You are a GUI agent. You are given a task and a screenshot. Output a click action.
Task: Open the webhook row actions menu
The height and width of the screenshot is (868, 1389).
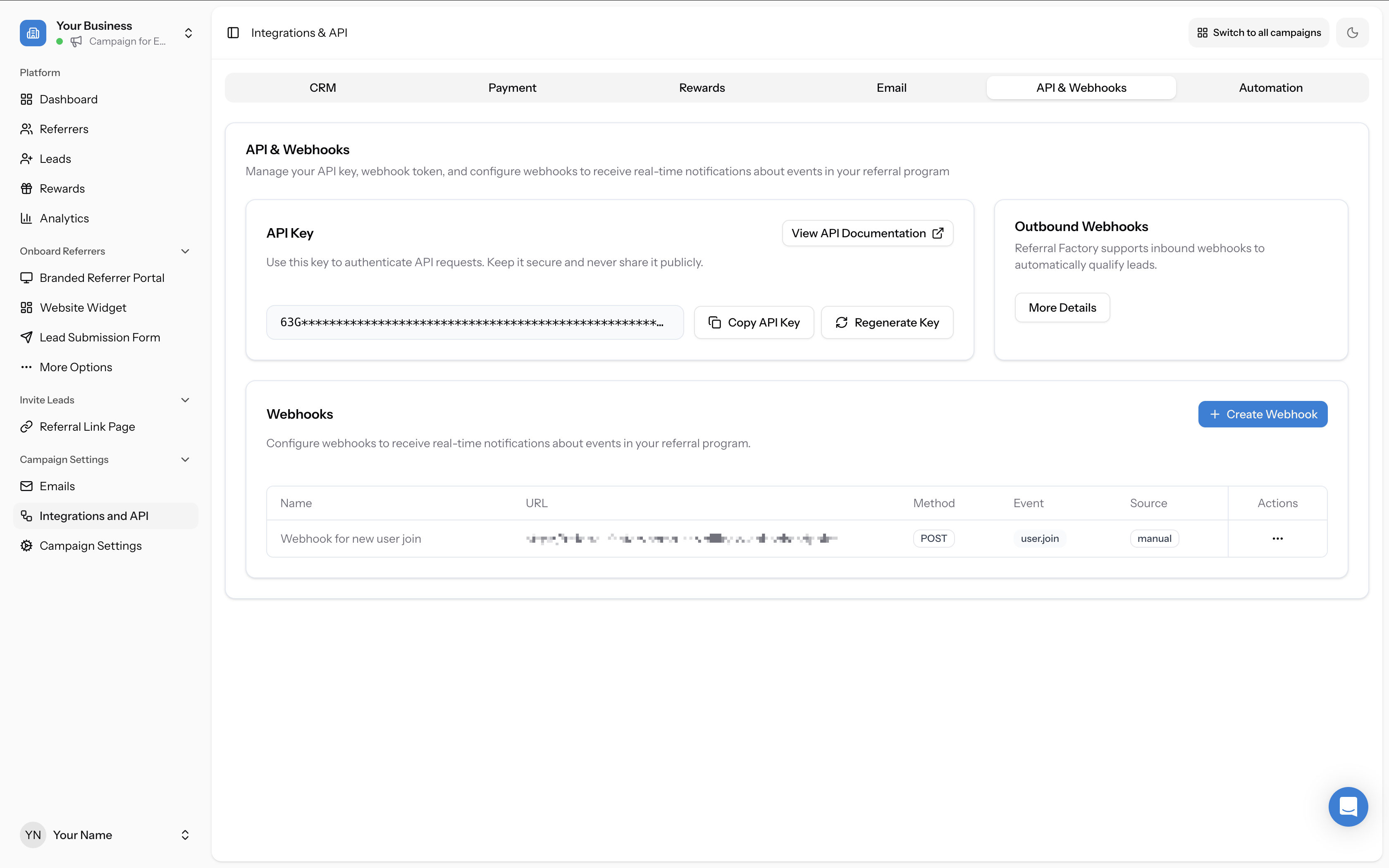[x=1277, y=538]
